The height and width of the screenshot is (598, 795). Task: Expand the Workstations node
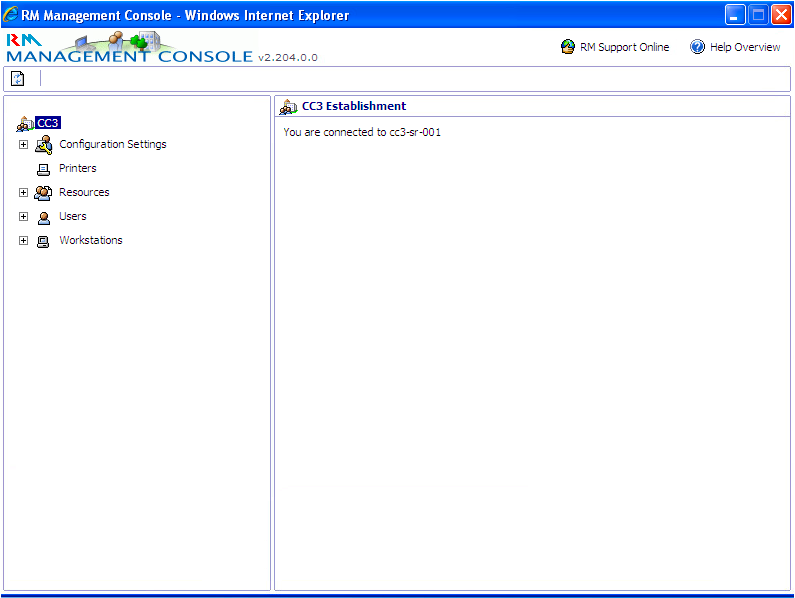(23, 240)
